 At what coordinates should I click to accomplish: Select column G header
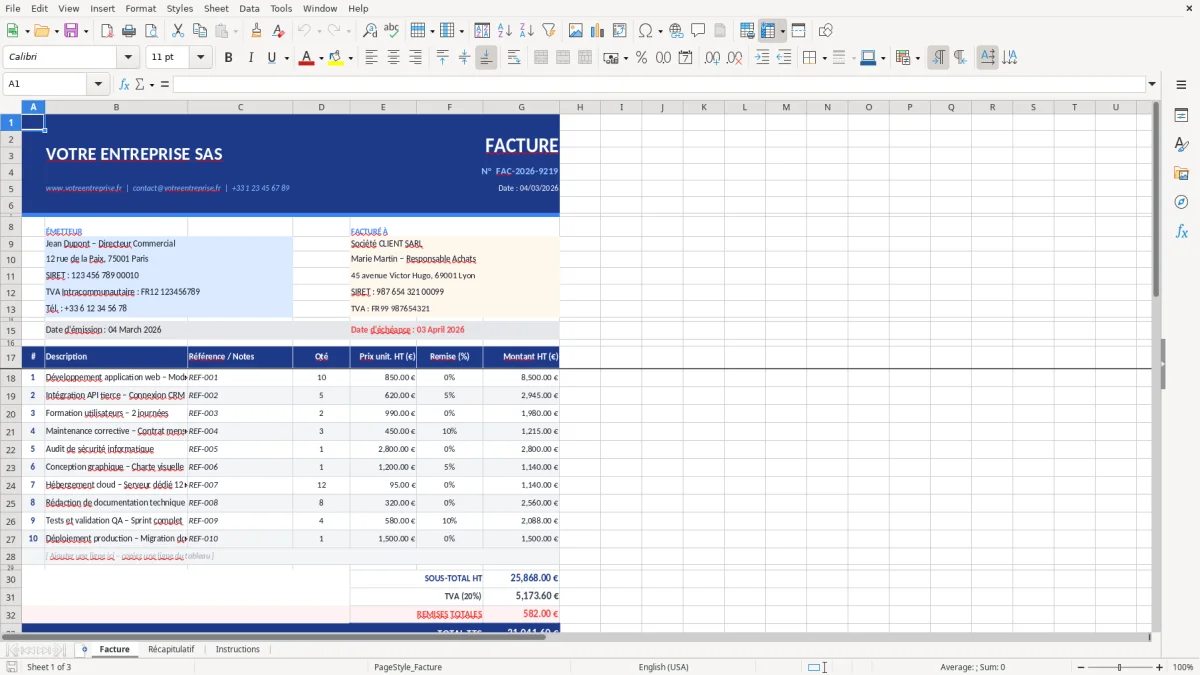tap(521, 107)
